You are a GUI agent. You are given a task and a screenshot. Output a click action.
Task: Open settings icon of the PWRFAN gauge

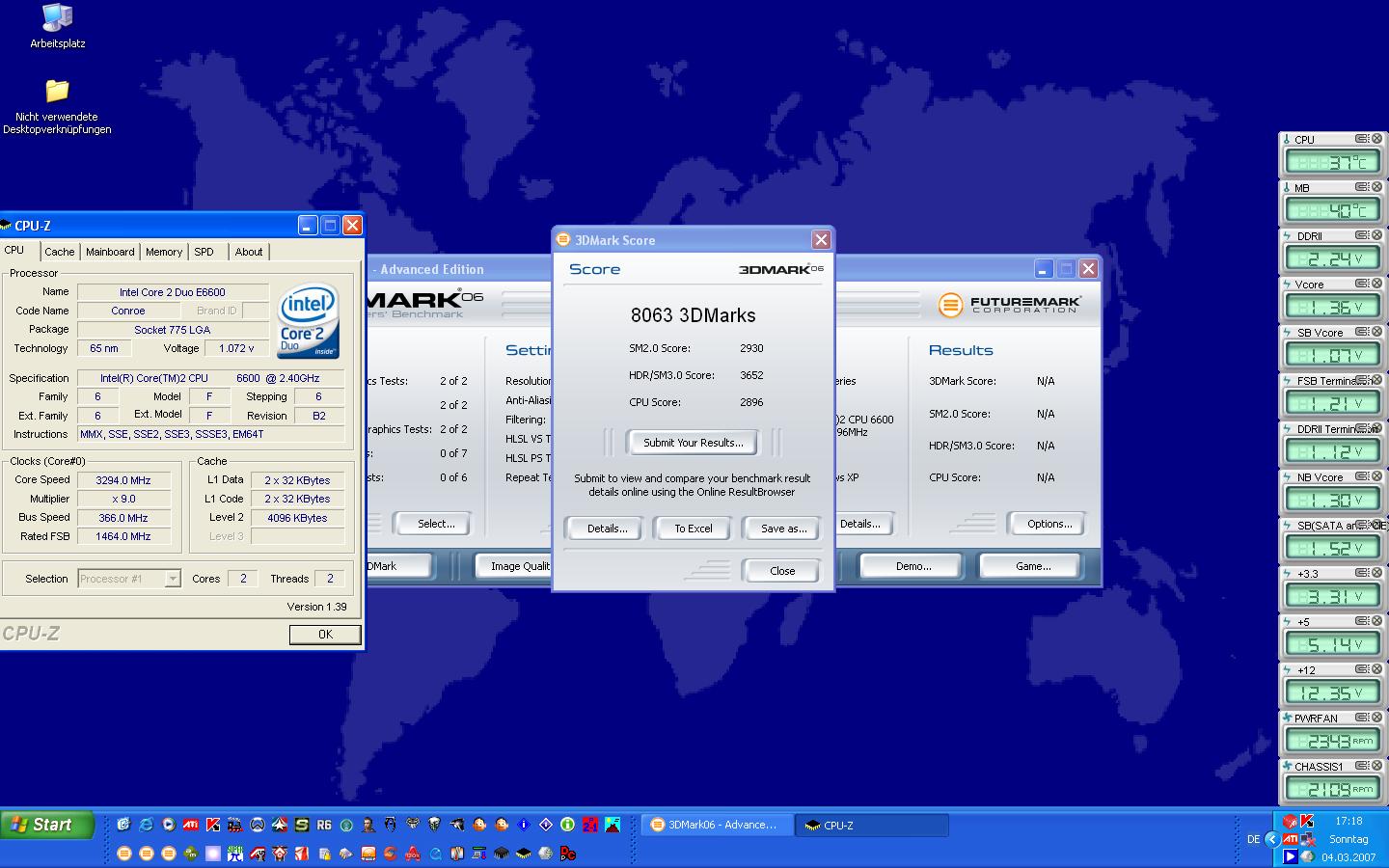click(1362, 718)
